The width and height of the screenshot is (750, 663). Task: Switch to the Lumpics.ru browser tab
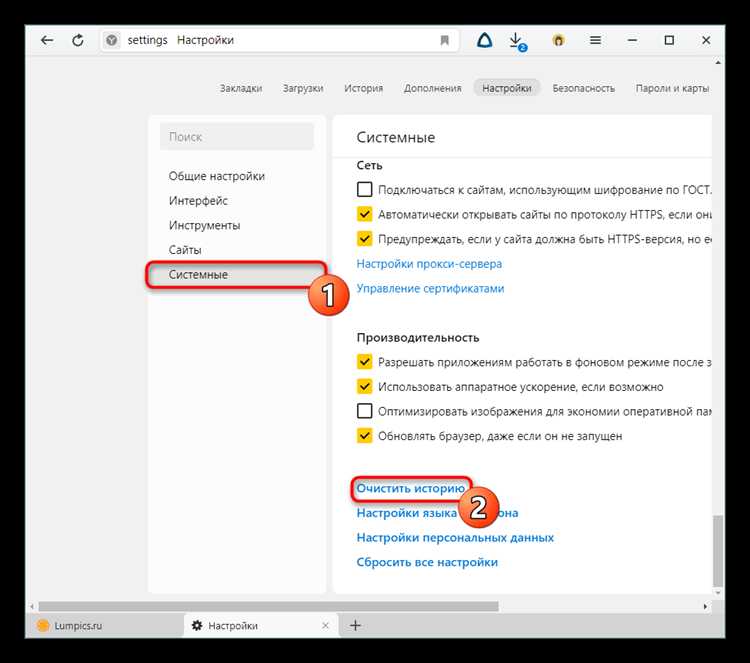point(104,625)
